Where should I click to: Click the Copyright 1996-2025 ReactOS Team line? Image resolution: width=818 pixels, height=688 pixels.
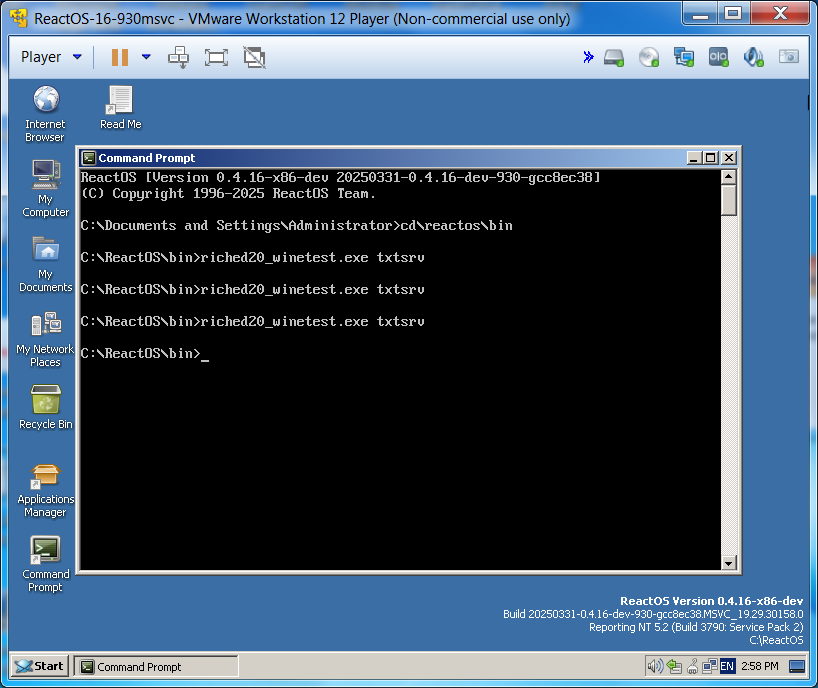[x=228, y=194]
